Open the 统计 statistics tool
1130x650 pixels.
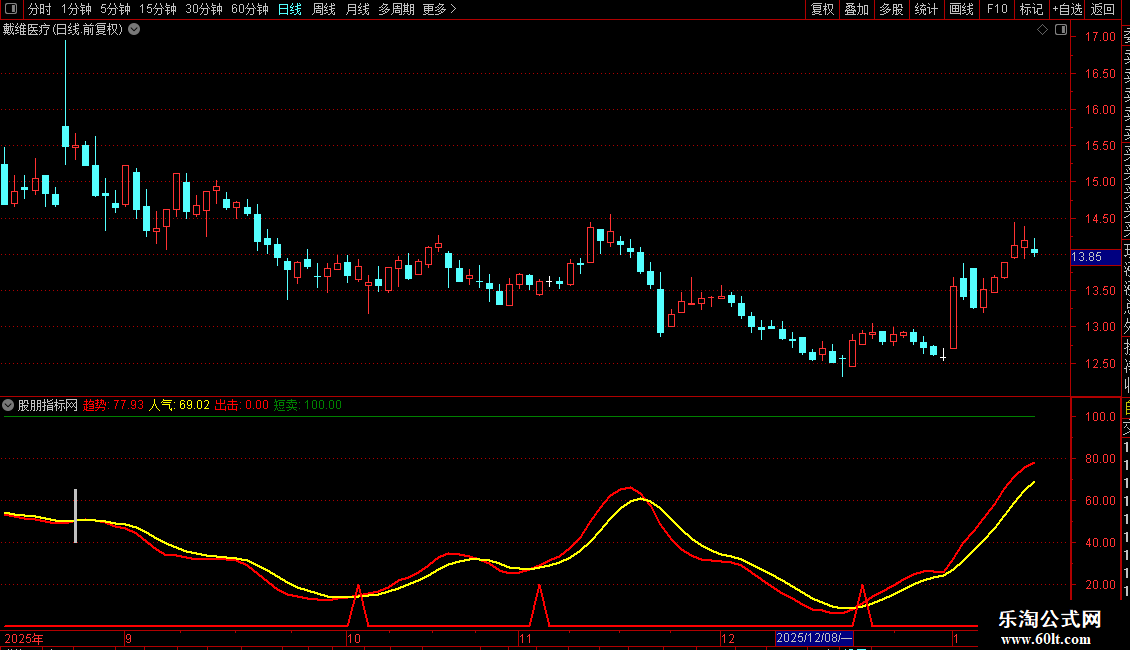pyautogui.click(x=926, y=9)
